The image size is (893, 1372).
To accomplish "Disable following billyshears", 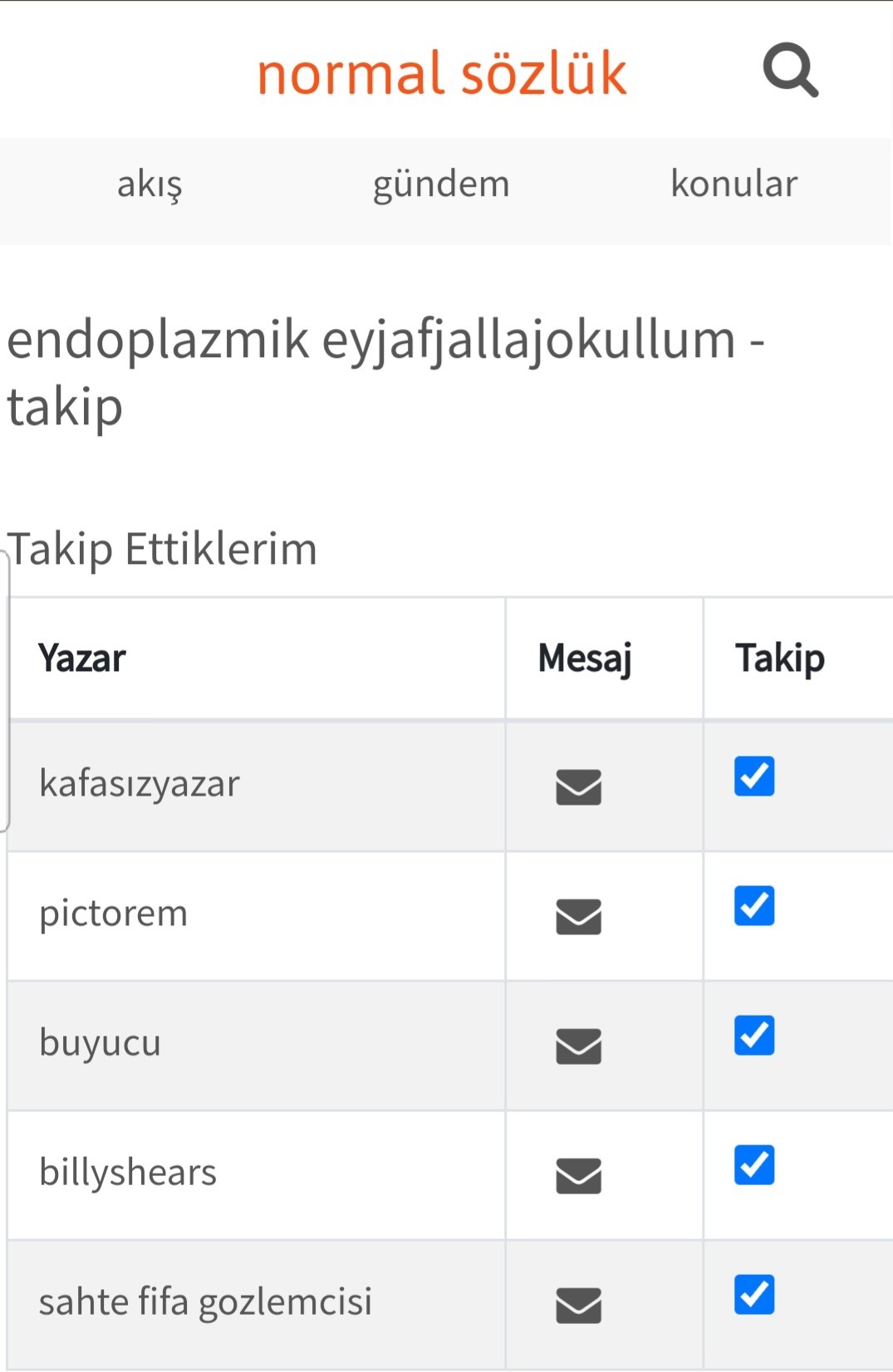I will (754, 1164).
